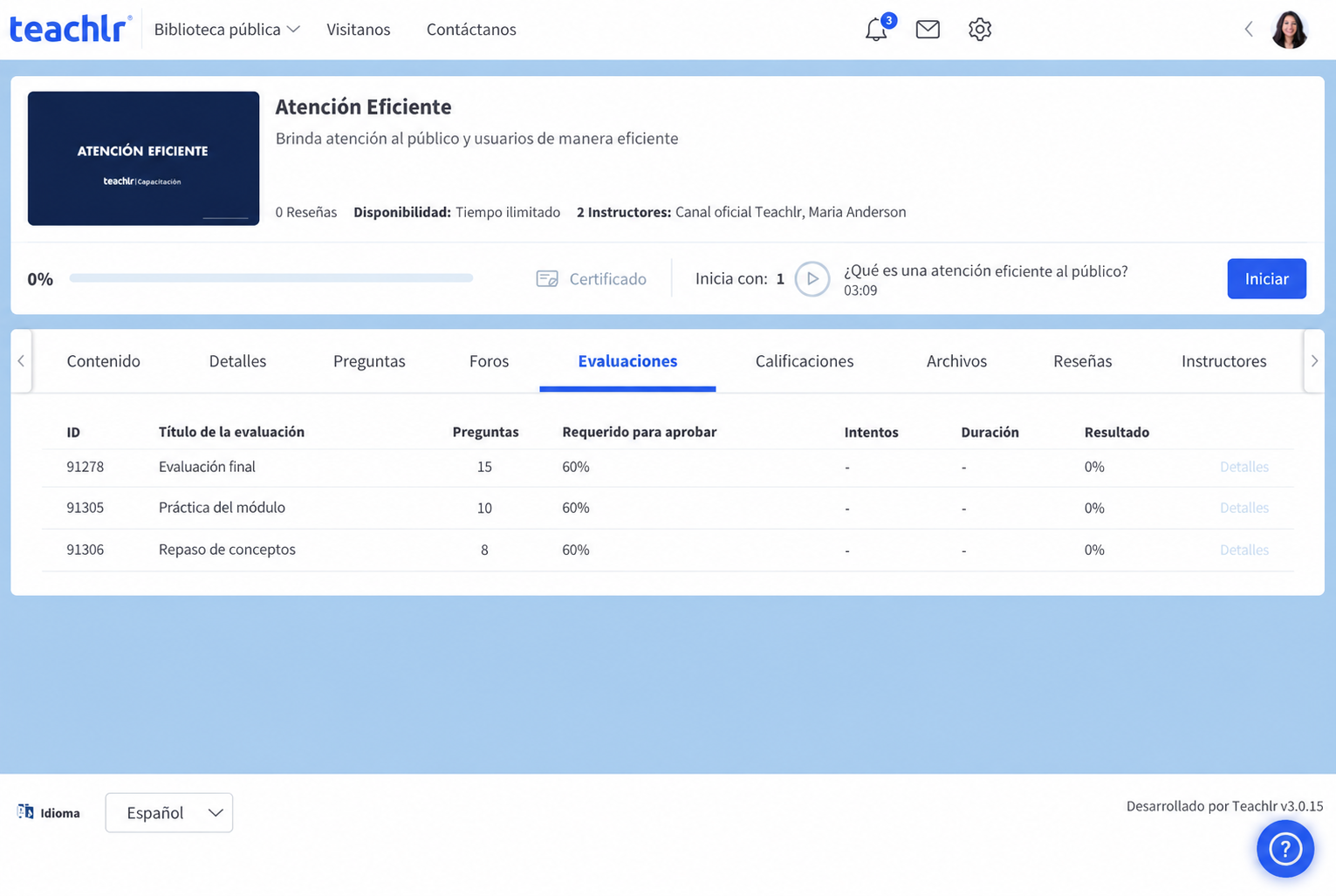Image resolution: width=1336 pixels, height=896 pixels.
Task: Switch to the Reseñas tab
Action: click(x=1082, y=361)
